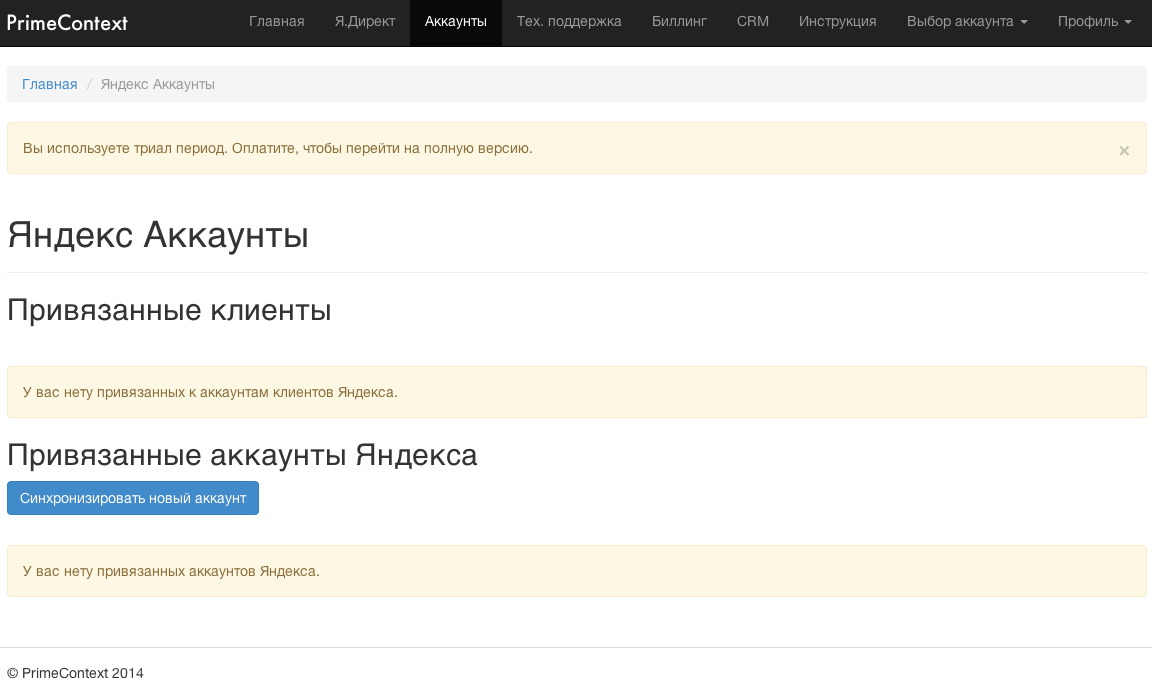Select the Аккаунты tab

(x=456, y=22)
